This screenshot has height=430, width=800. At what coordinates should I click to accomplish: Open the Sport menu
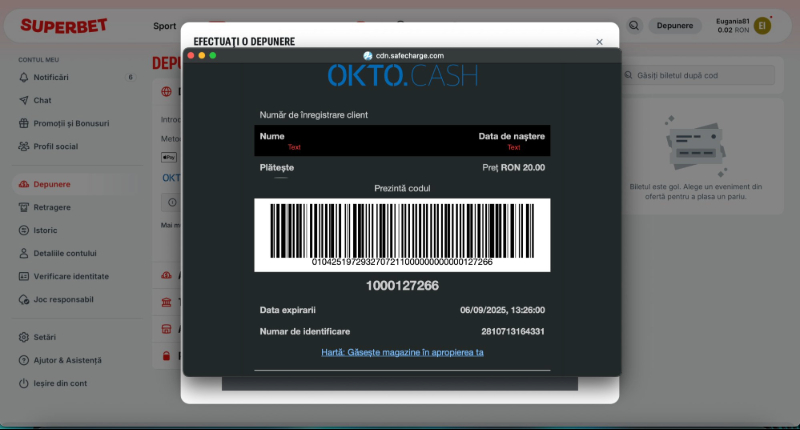tap(164, 26)
